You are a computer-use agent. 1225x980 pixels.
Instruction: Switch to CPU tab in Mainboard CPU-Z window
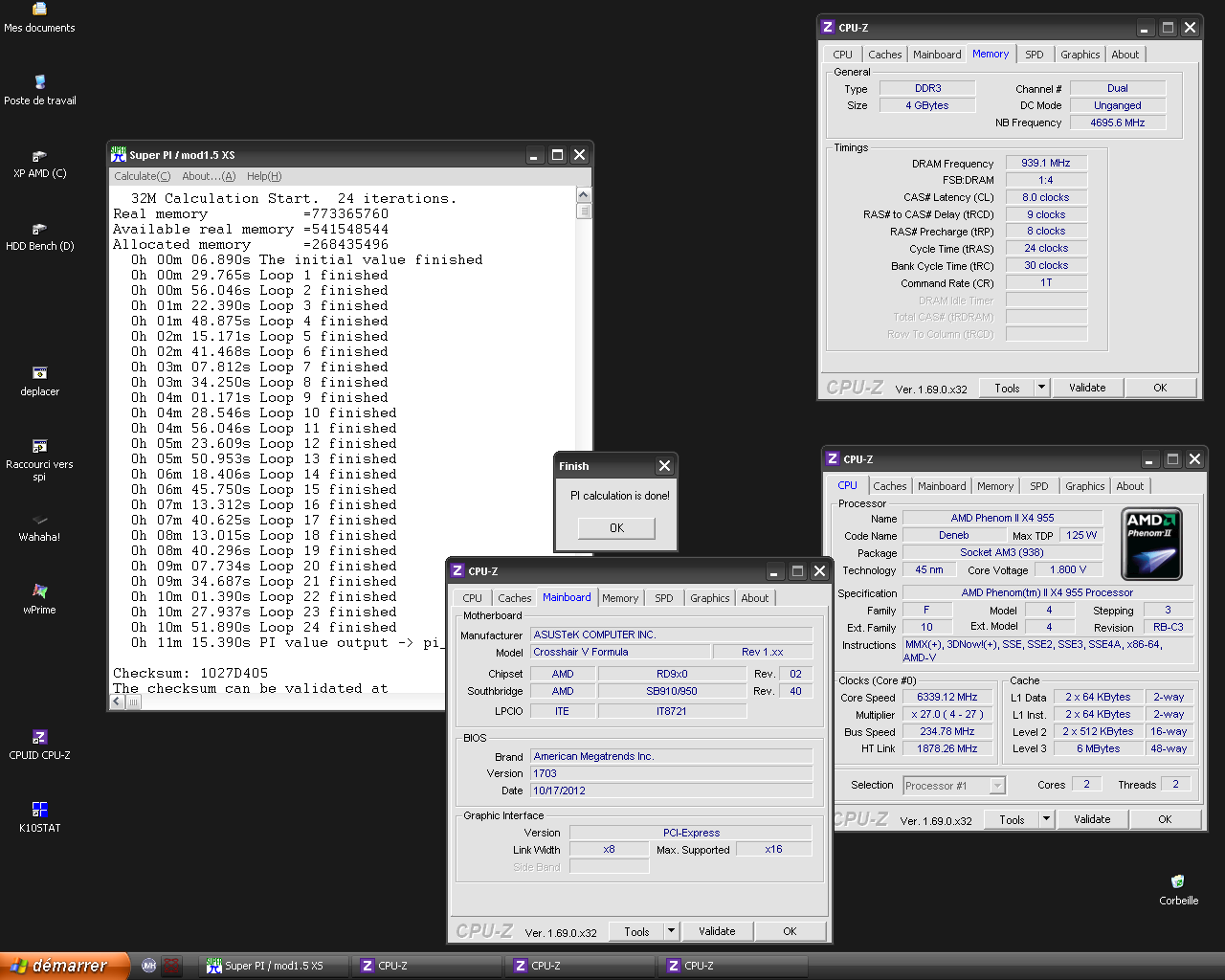(472, 598)
